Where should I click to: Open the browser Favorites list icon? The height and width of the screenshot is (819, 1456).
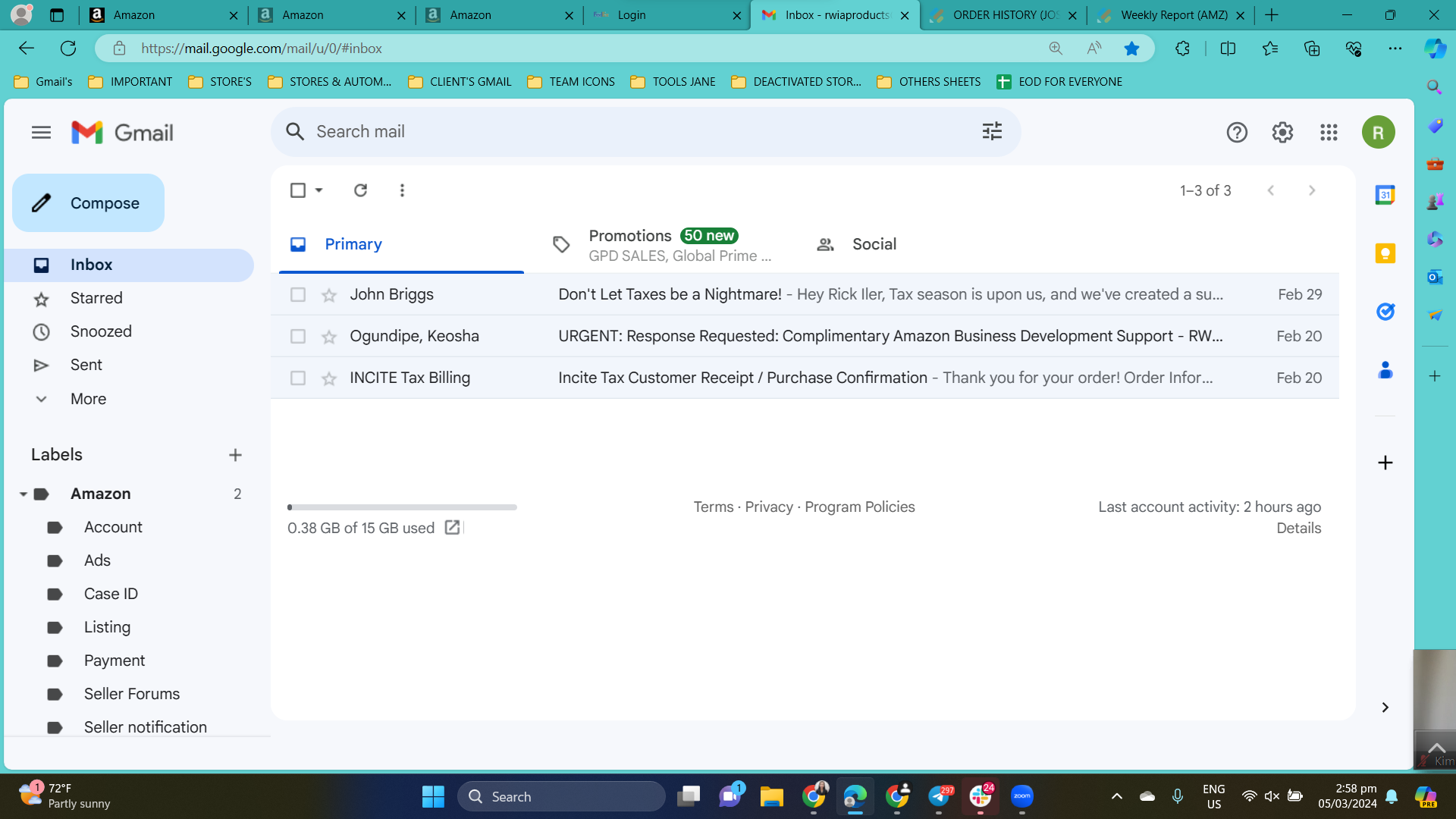(x=1270, y=49)
